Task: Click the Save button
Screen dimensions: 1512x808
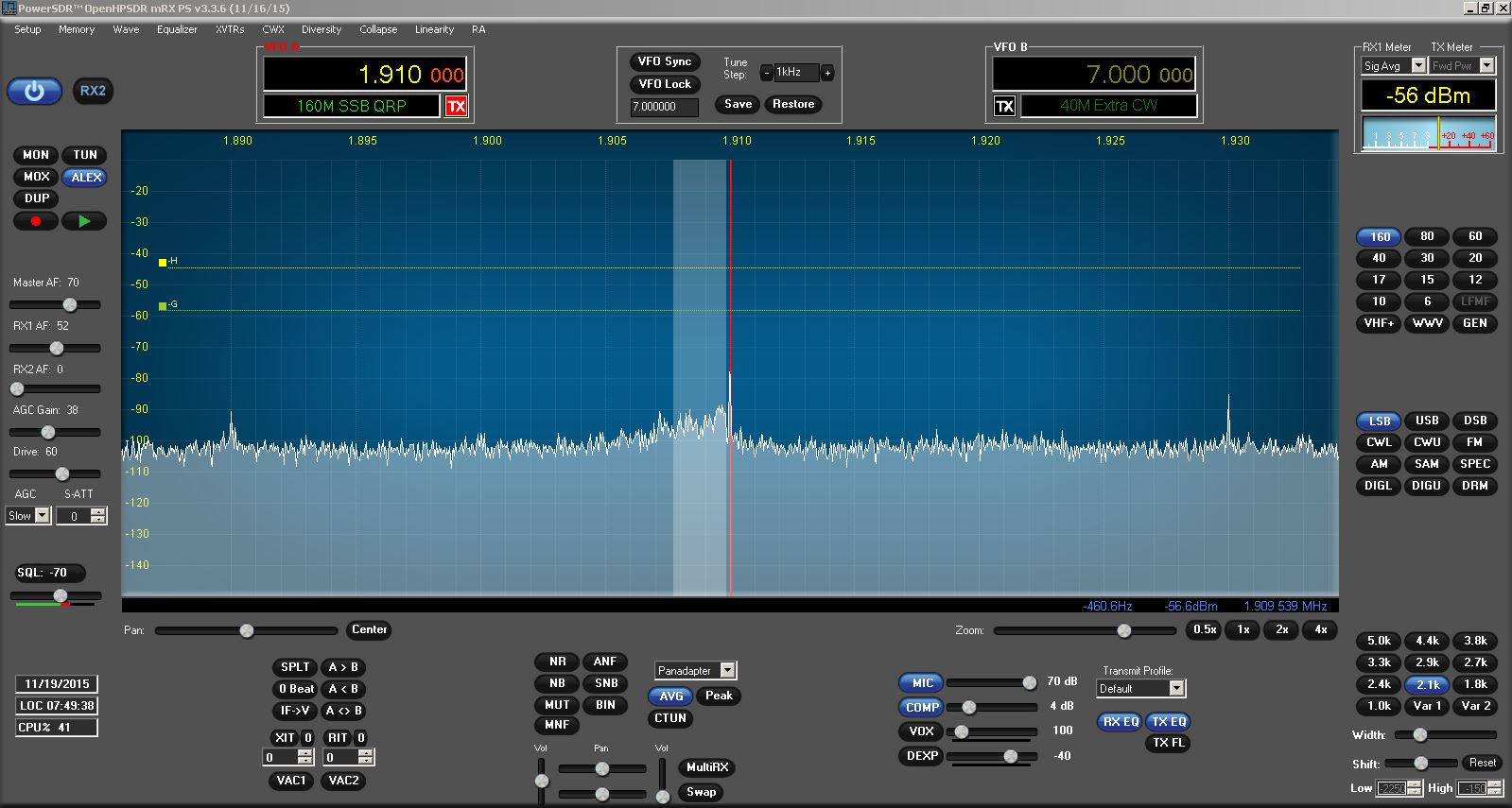Action: 738,105
